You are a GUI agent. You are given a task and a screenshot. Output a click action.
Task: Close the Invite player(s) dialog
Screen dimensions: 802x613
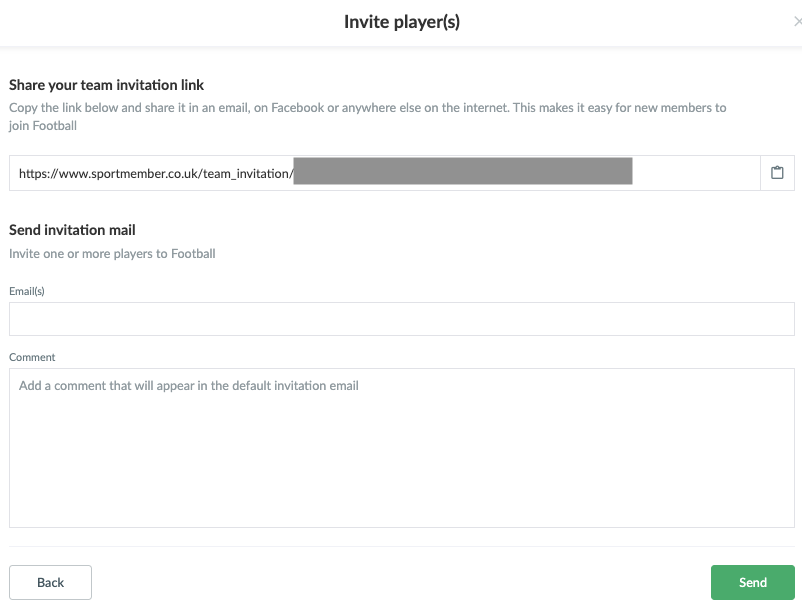pyautogui.click(x=797, y=21)
